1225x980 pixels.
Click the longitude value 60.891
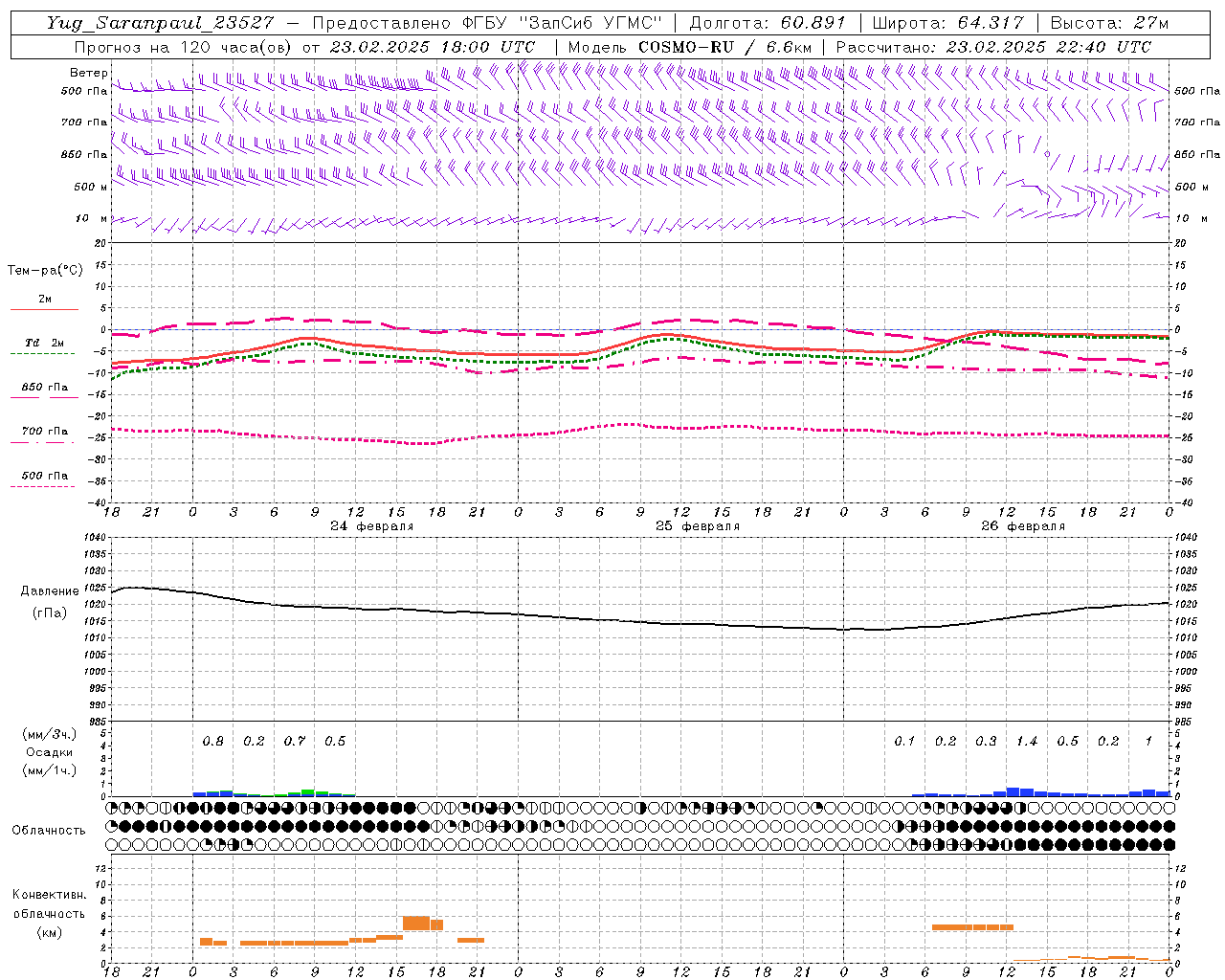pos(813,23)
